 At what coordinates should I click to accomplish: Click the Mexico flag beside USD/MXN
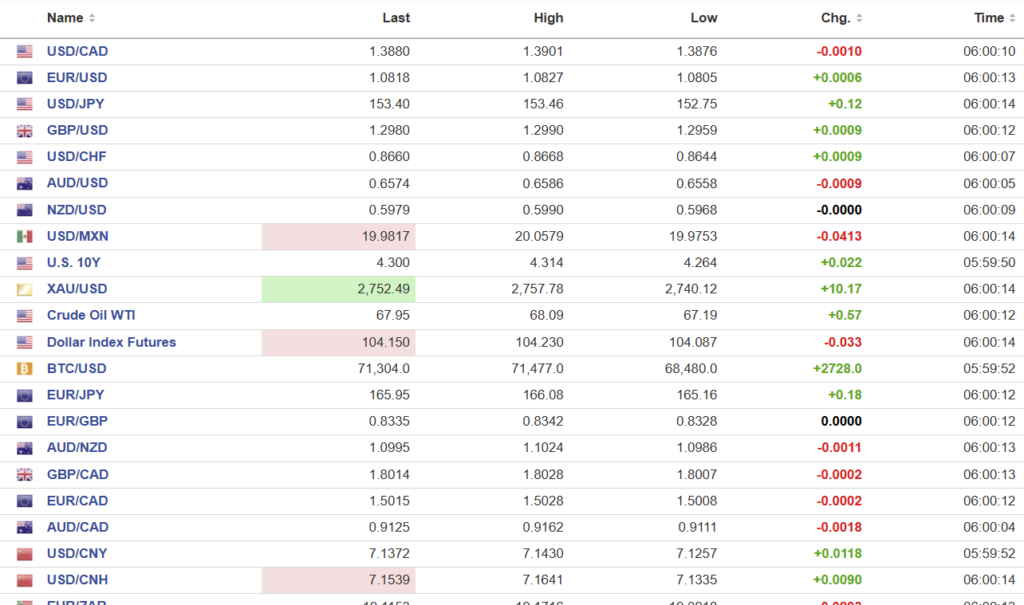coord(24,237)
